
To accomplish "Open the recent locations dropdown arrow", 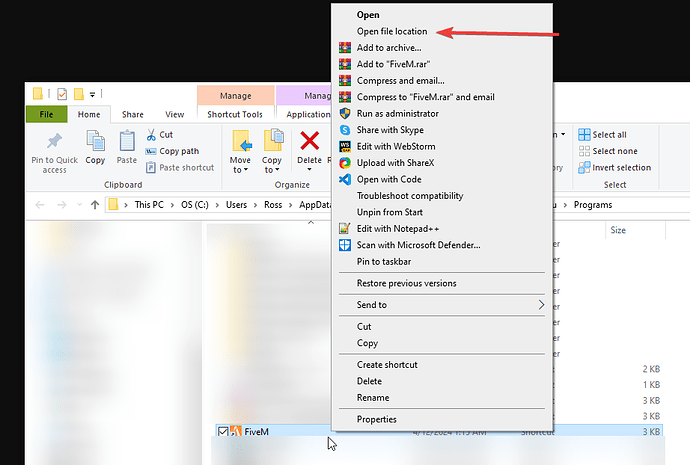I will (x=80, y=205).
